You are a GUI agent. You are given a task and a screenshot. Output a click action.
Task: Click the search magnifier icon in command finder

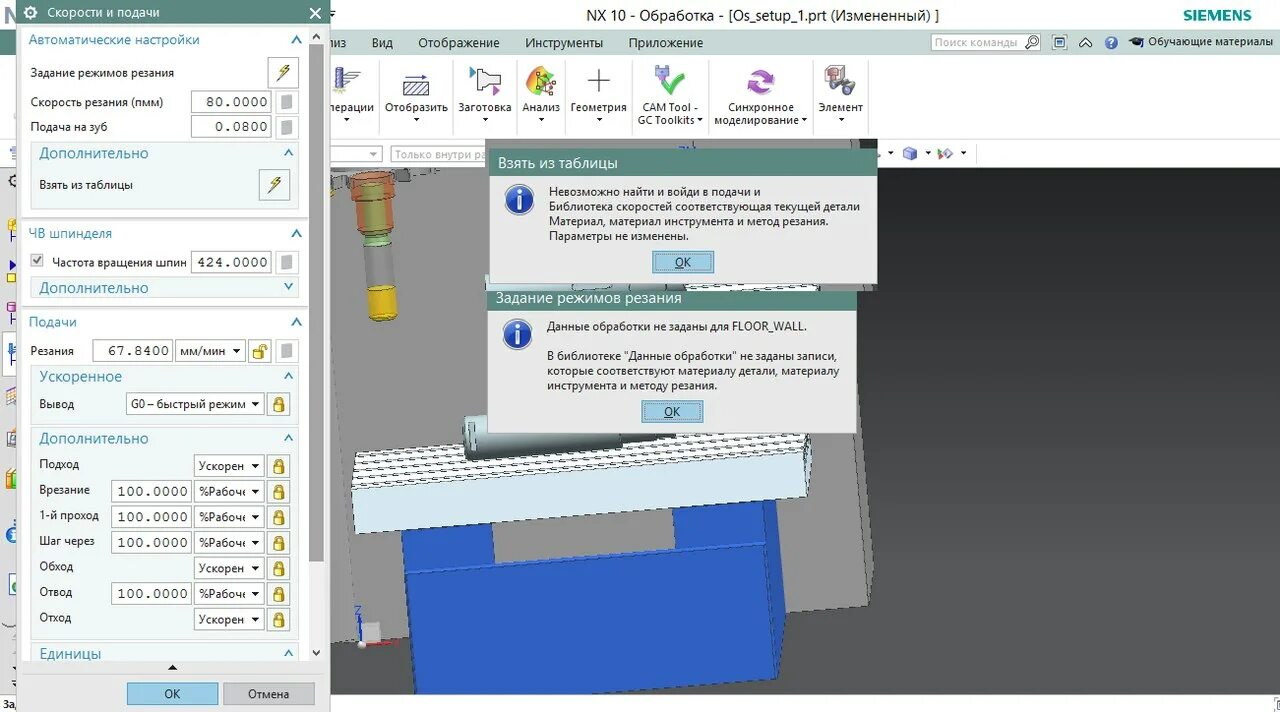pyautogui.click(x=1032, y=43)
